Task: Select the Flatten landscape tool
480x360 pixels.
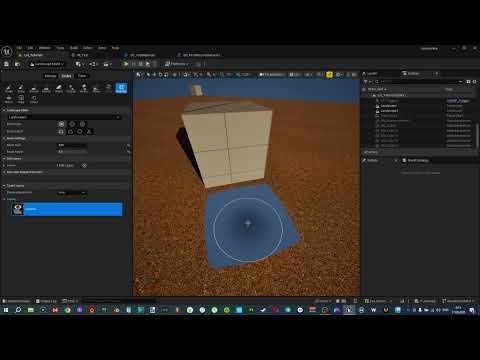Action: (46, 88)
